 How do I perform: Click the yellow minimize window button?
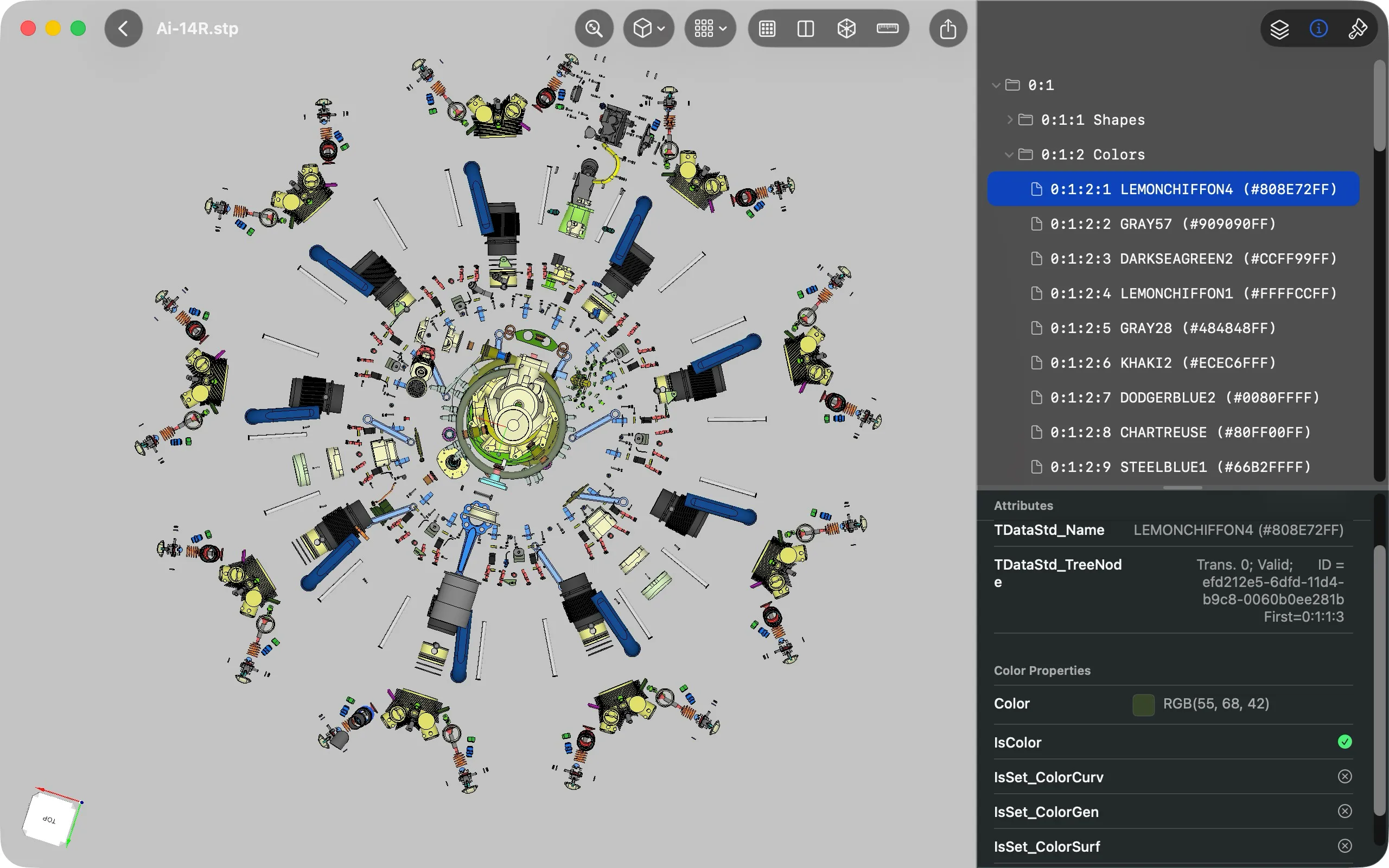[x=53, y=29]
